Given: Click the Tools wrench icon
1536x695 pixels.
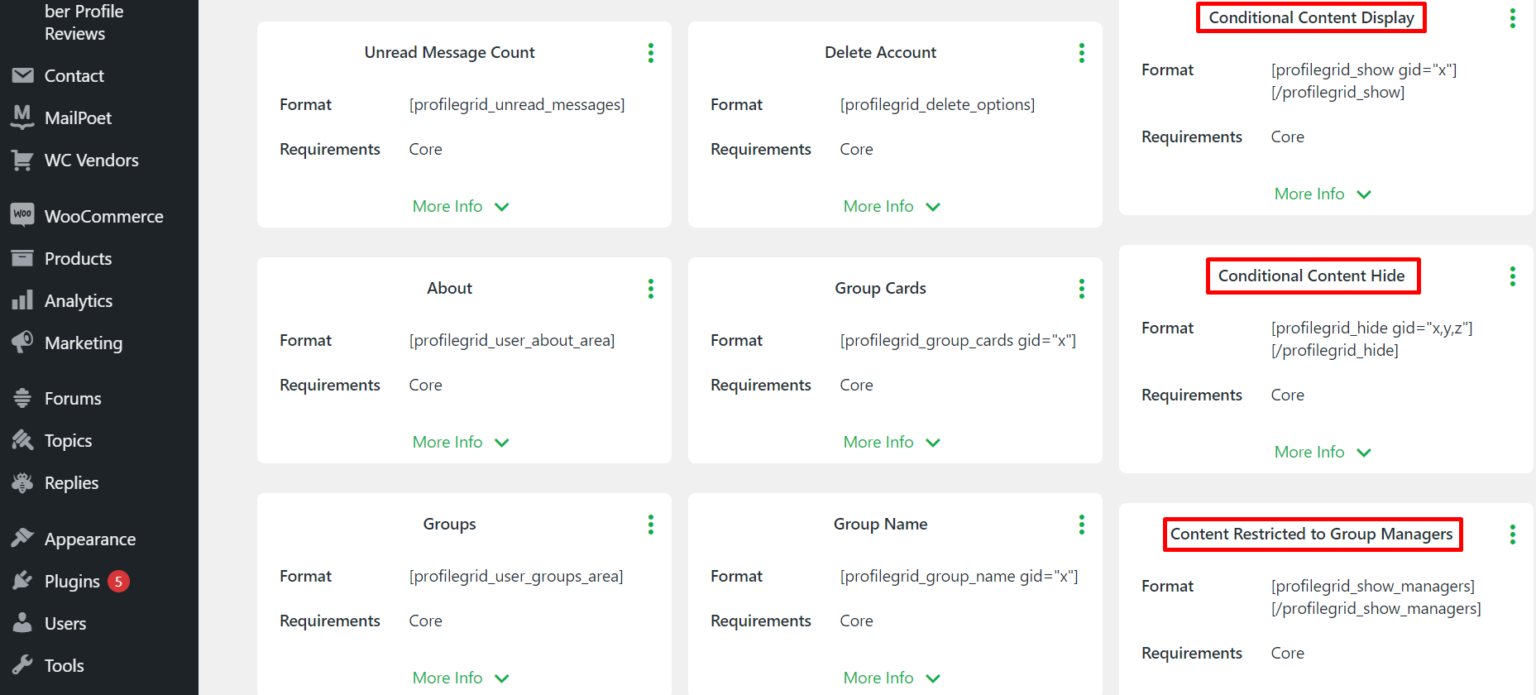Looking at the screenshot, I should tap(22, 665).
